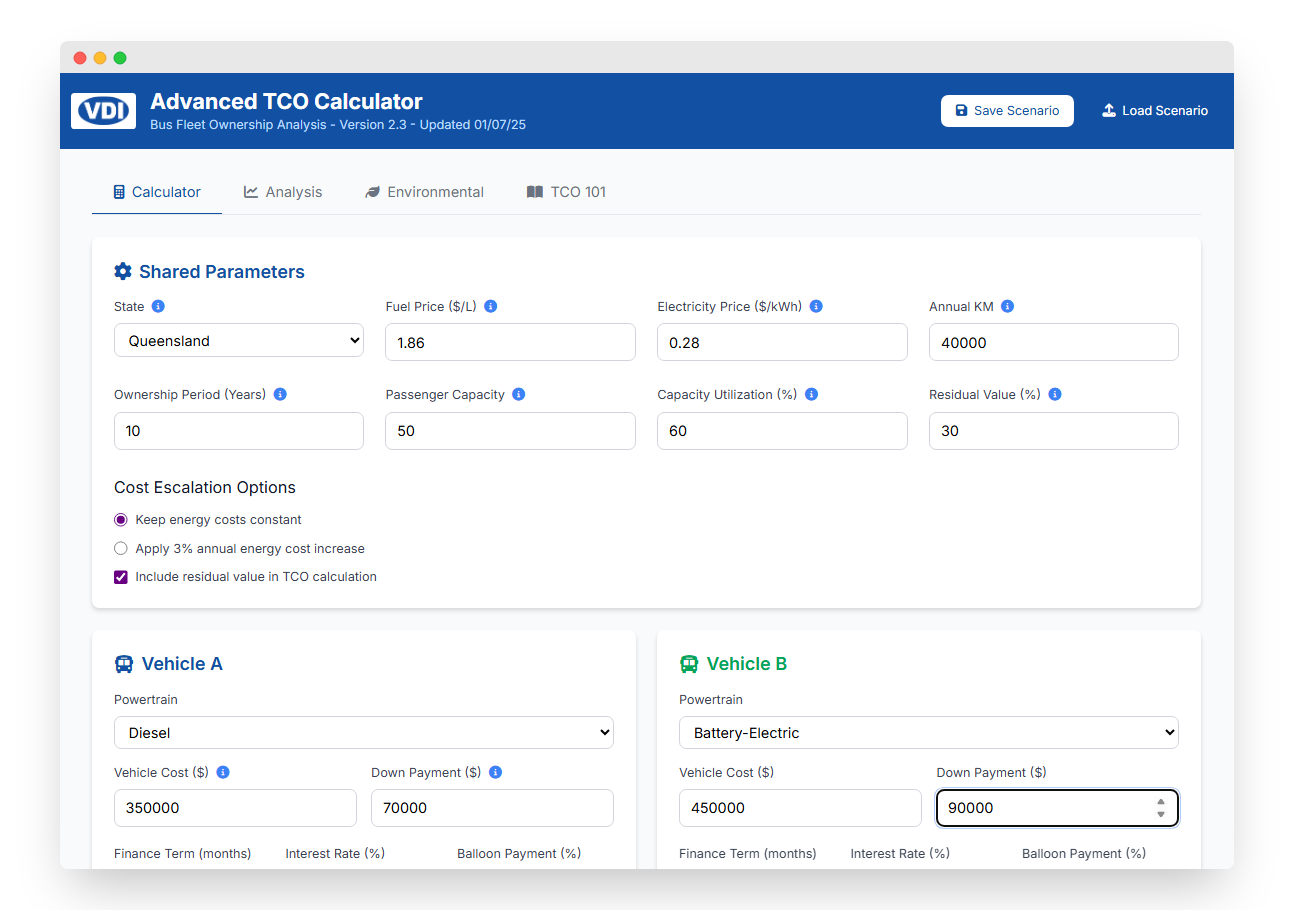Click Vehicle A Down Payment field 70000
The image size is (1294, 910).
[x=492, y=808]
